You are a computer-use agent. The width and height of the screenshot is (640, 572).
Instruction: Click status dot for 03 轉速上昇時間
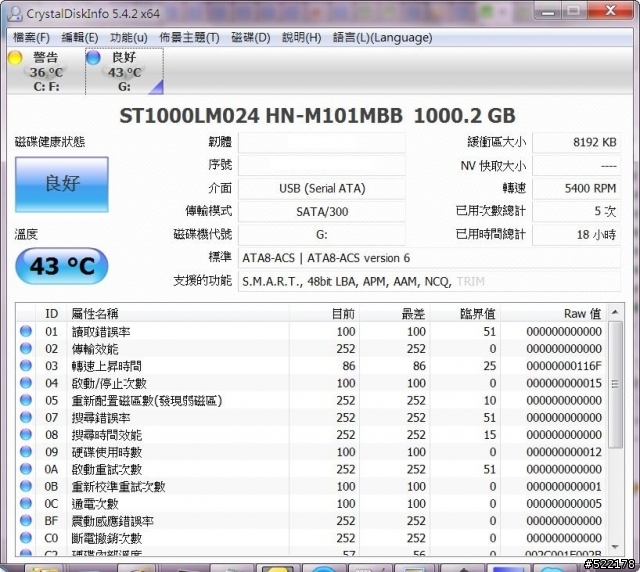click(x=26, y=365)
